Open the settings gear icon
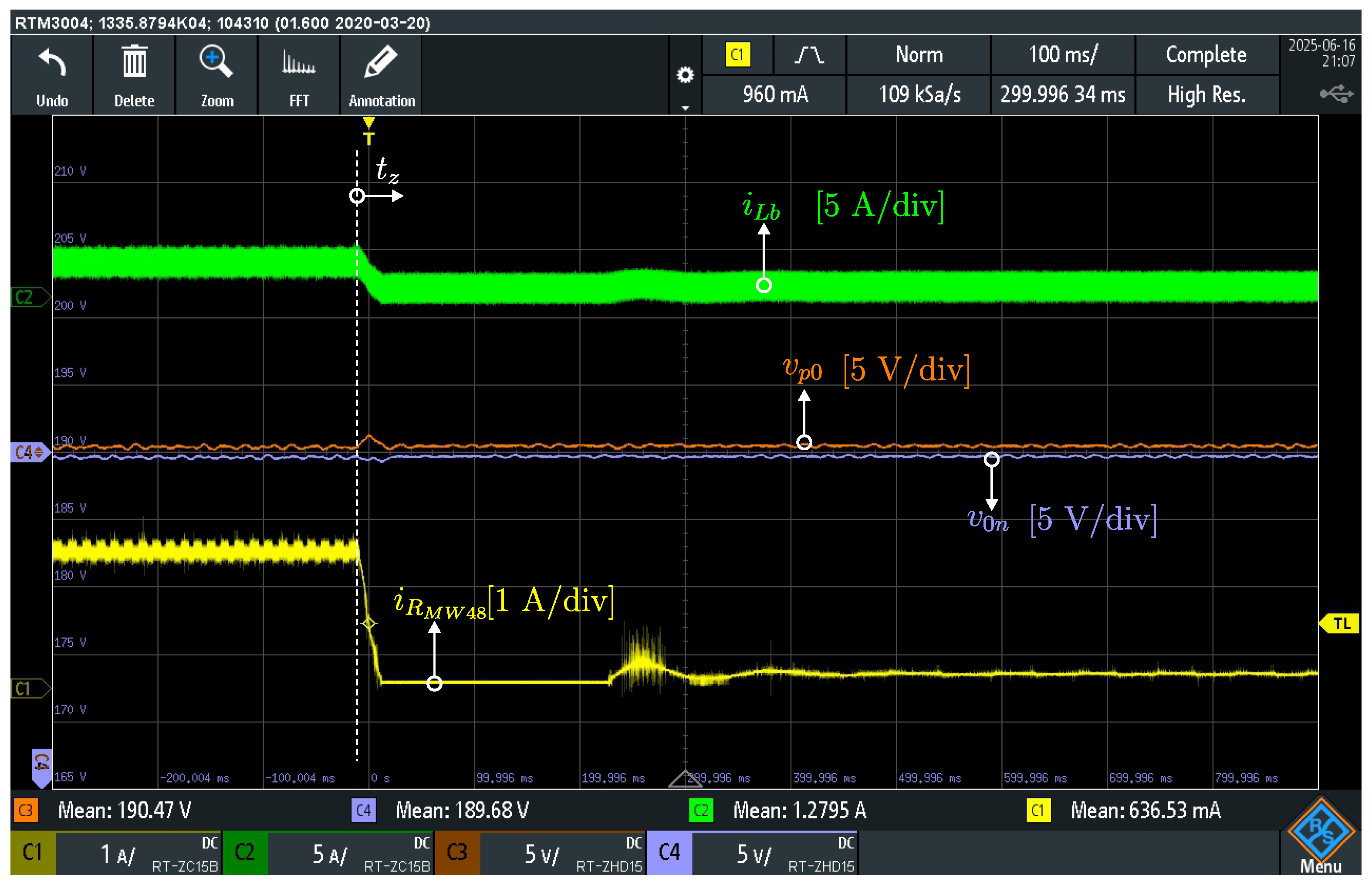Screen dimensions: 1372x889 click(x=685, y=75)
